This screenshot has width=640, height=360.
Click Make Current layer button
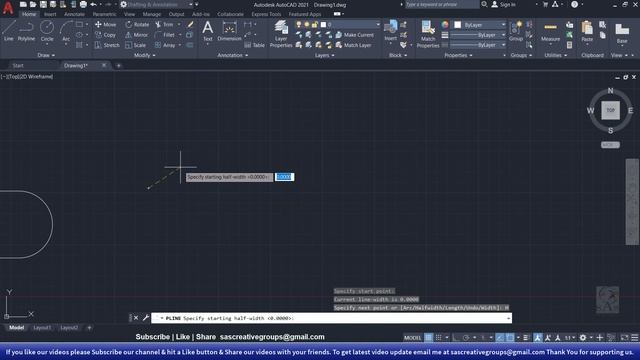click(x=354, y=35)
